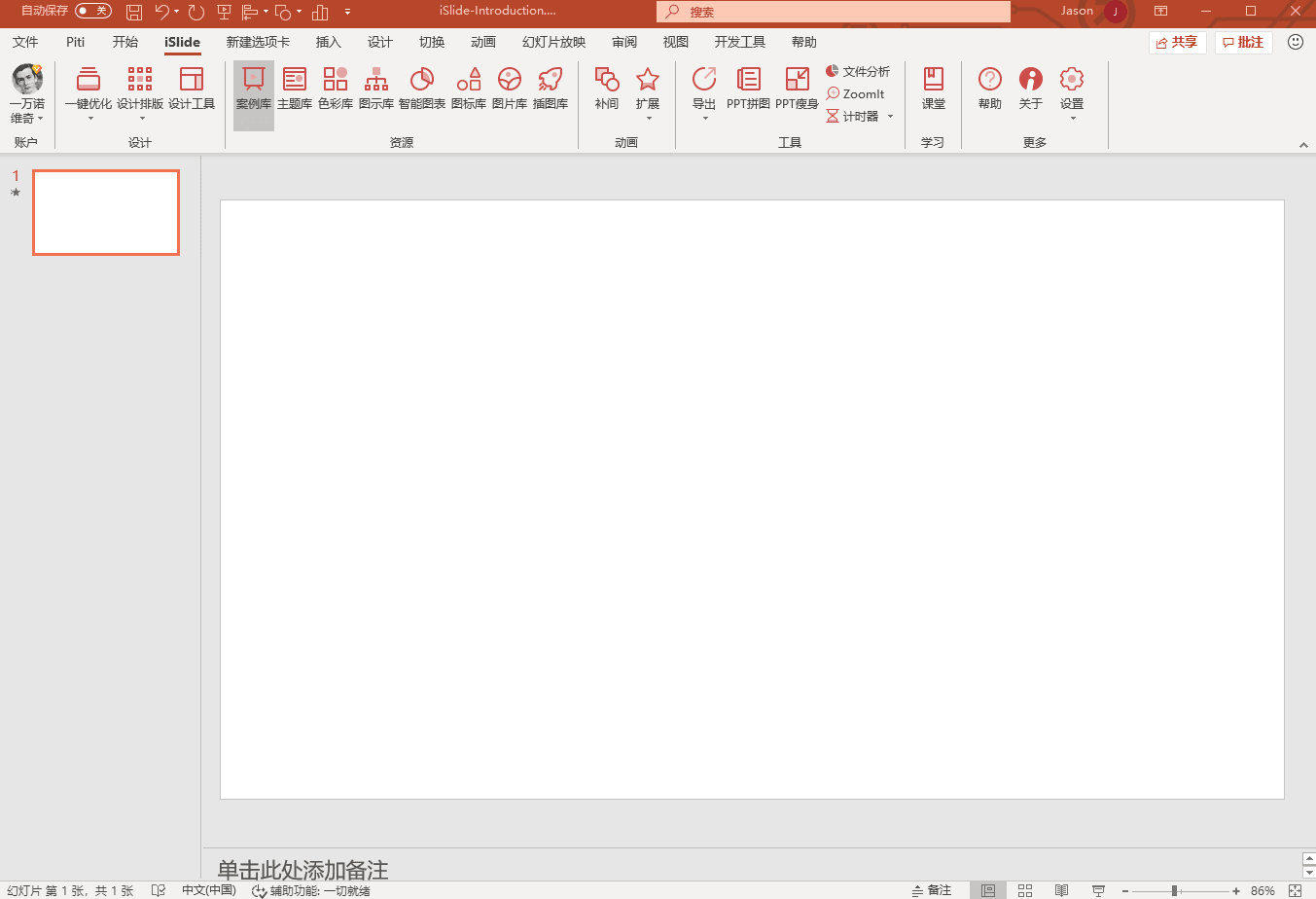The image size is (1316, 899).
Task: Send feedback with the smiley face icon
Action: (x=1296, y=42)
